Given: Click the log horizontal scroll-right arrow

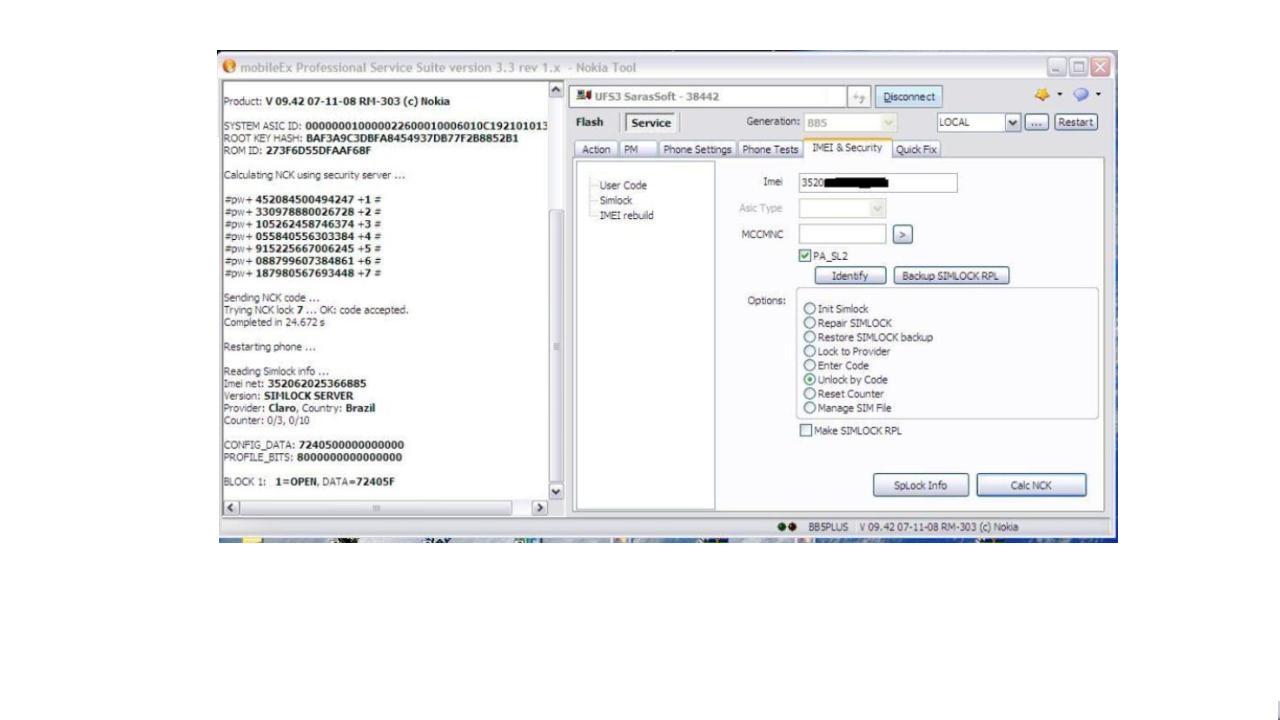Looking at the screenshot, I should tap(541, 508).
